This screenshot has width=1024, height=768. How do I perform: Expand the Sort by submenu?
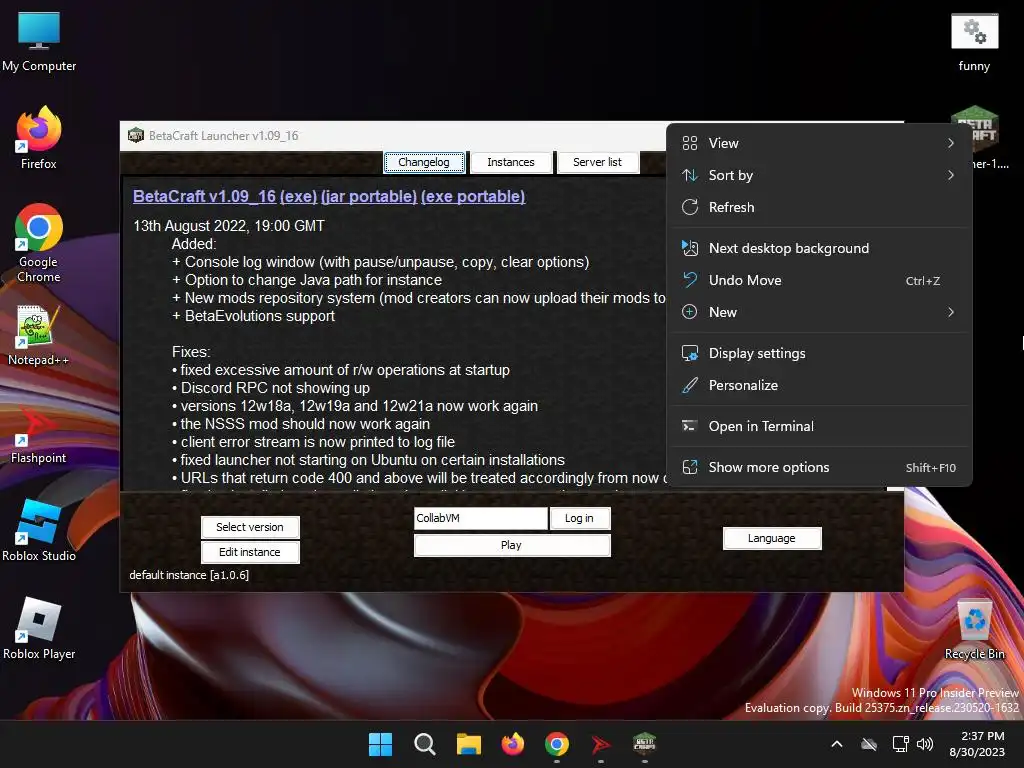[x=819, y=175]
